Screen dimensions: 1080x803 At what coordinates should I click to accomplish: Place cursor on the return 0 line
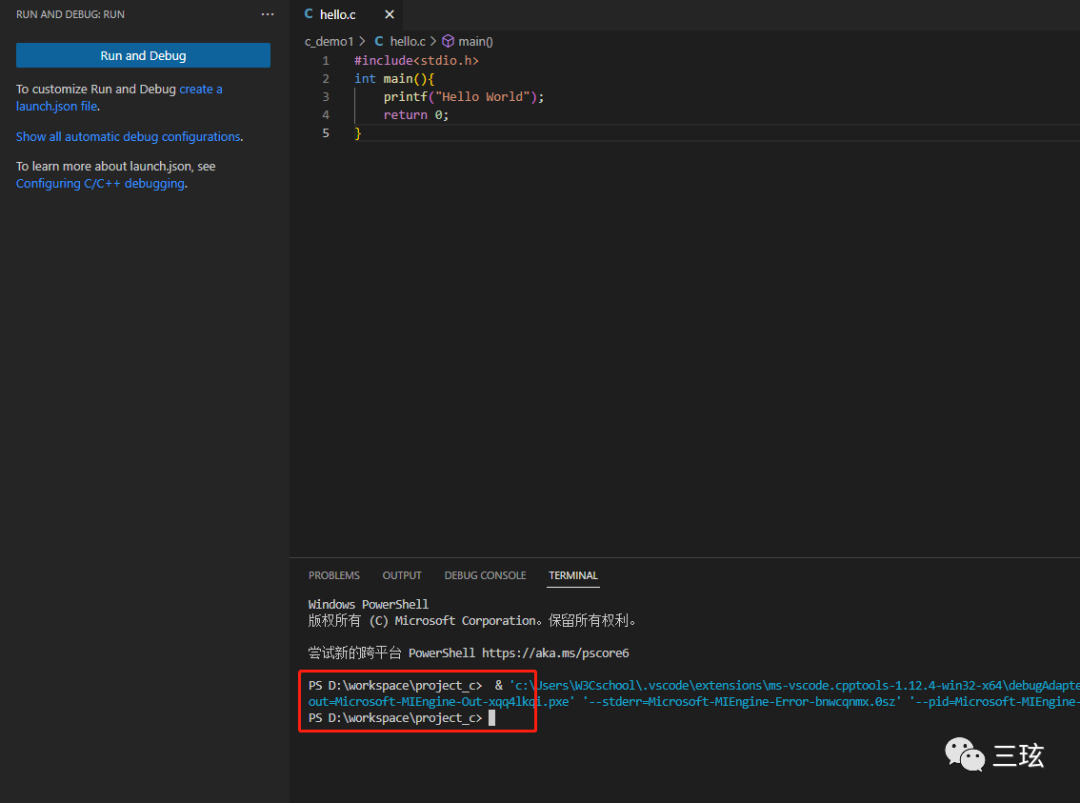pos(416,115)
